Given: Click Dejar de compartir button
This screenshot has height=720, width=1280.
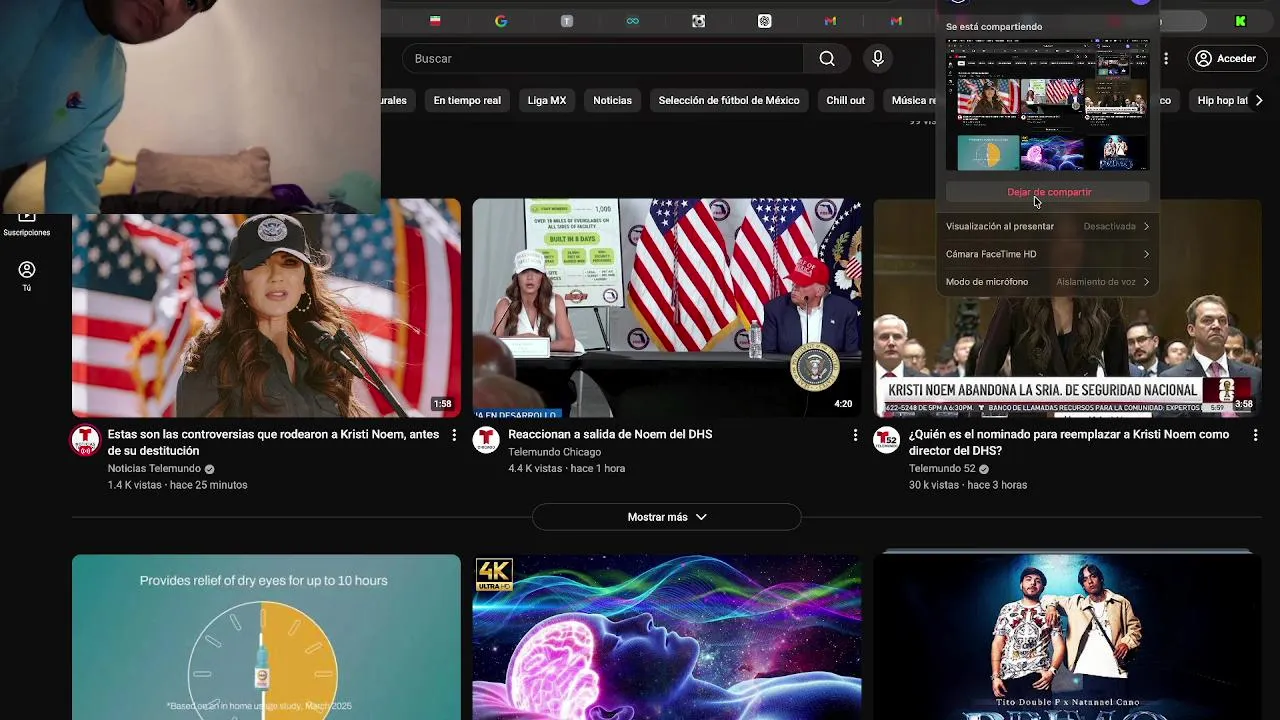Looking at the screenshot, I should 1048,192.
